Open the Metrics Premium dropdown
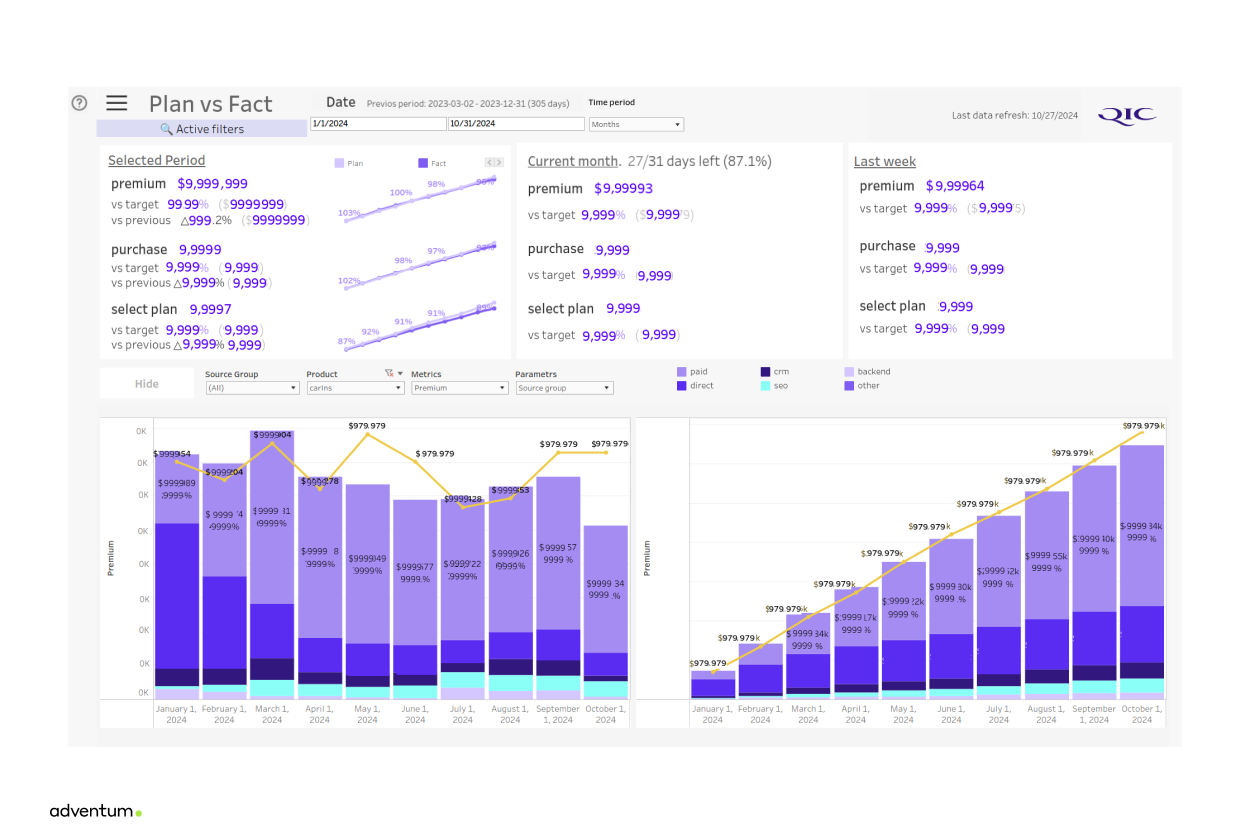 459,388
